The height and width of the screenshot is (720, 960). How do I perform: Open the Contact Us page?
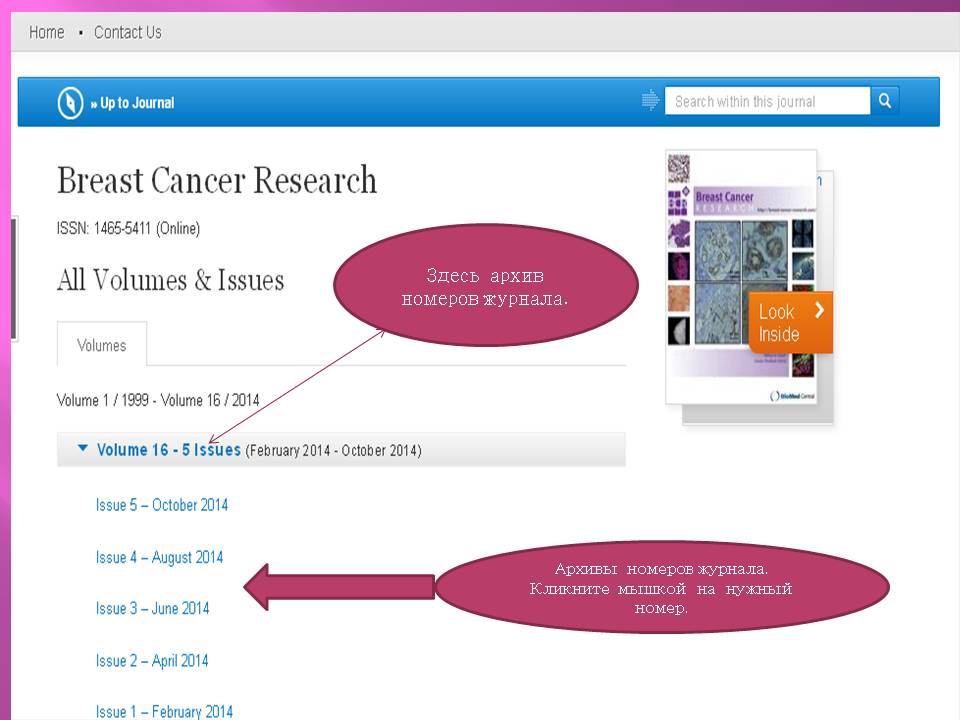click(x=127, y=32)
